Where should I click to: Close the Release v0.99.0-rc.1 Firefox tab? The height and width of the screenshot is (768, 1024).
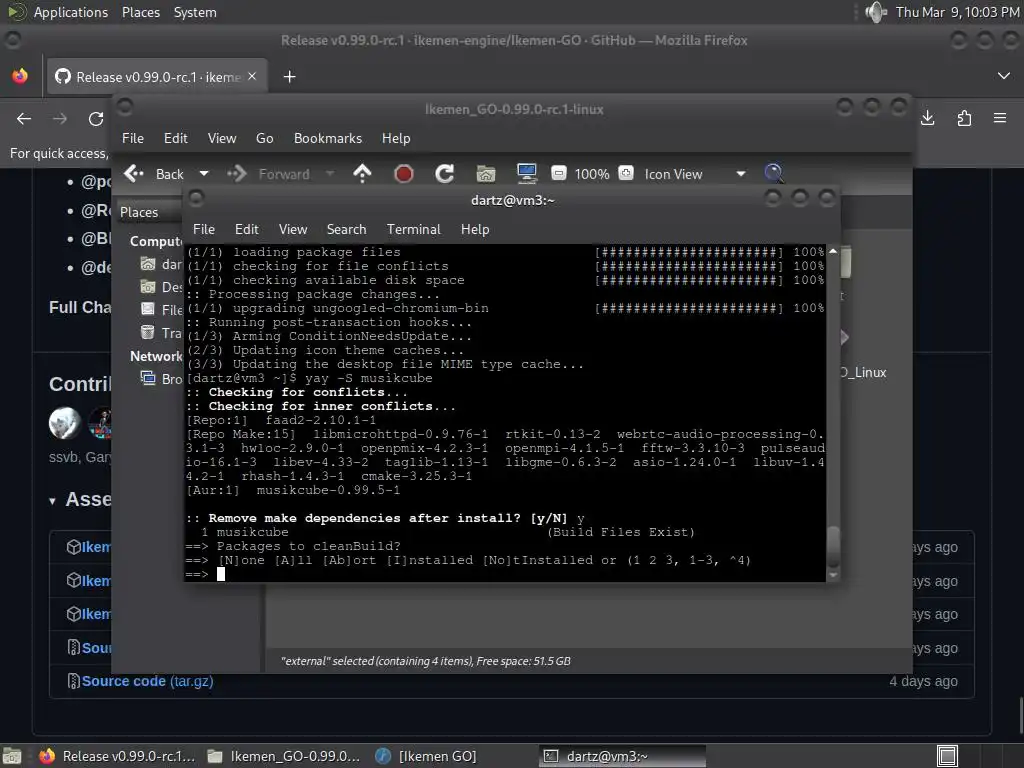252,76
